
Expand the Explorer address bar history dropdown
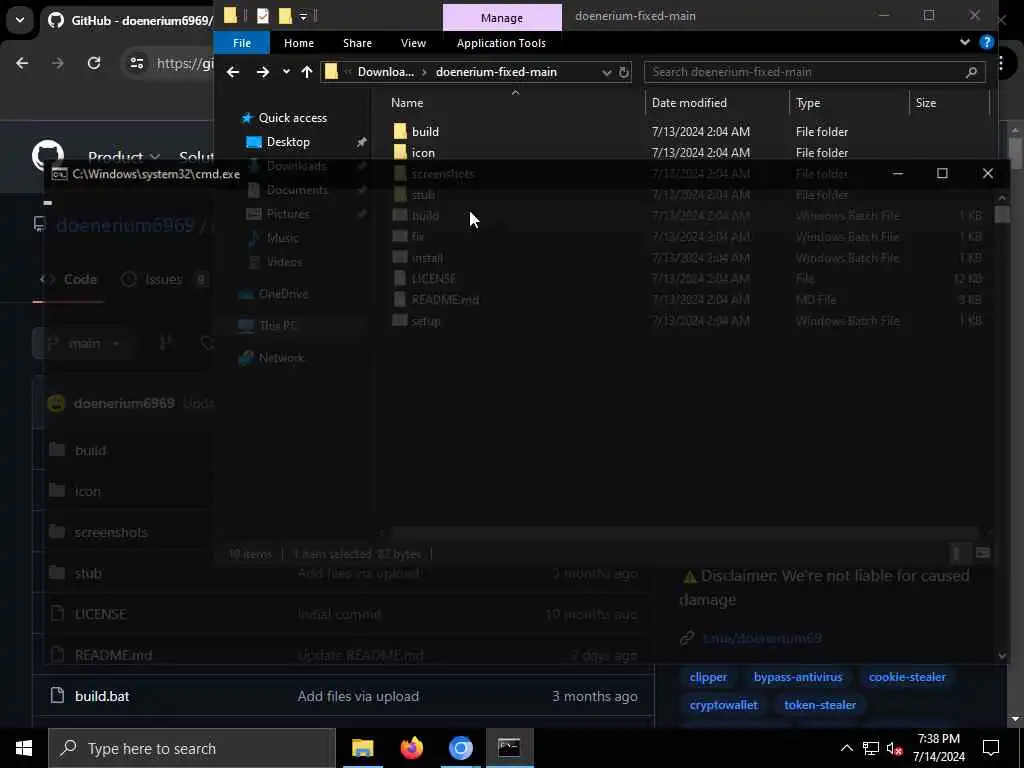[606, 72]
